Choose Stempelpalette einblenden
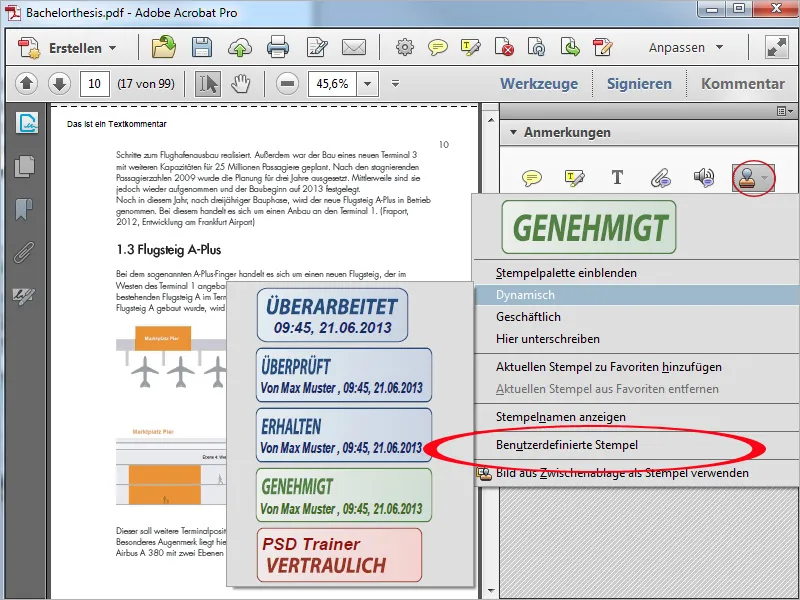The width and height of the screenshot is (800, 600). pos(637,273)
